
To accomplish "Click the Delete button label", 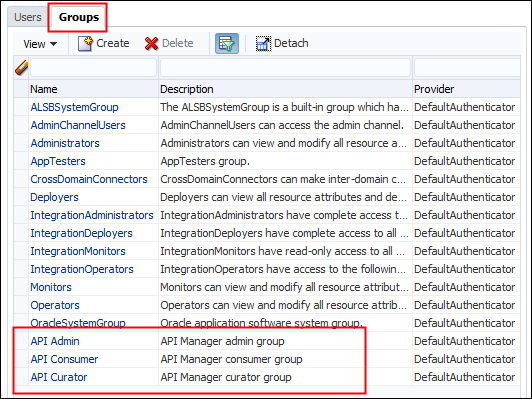I will click(x=178, y=43).
